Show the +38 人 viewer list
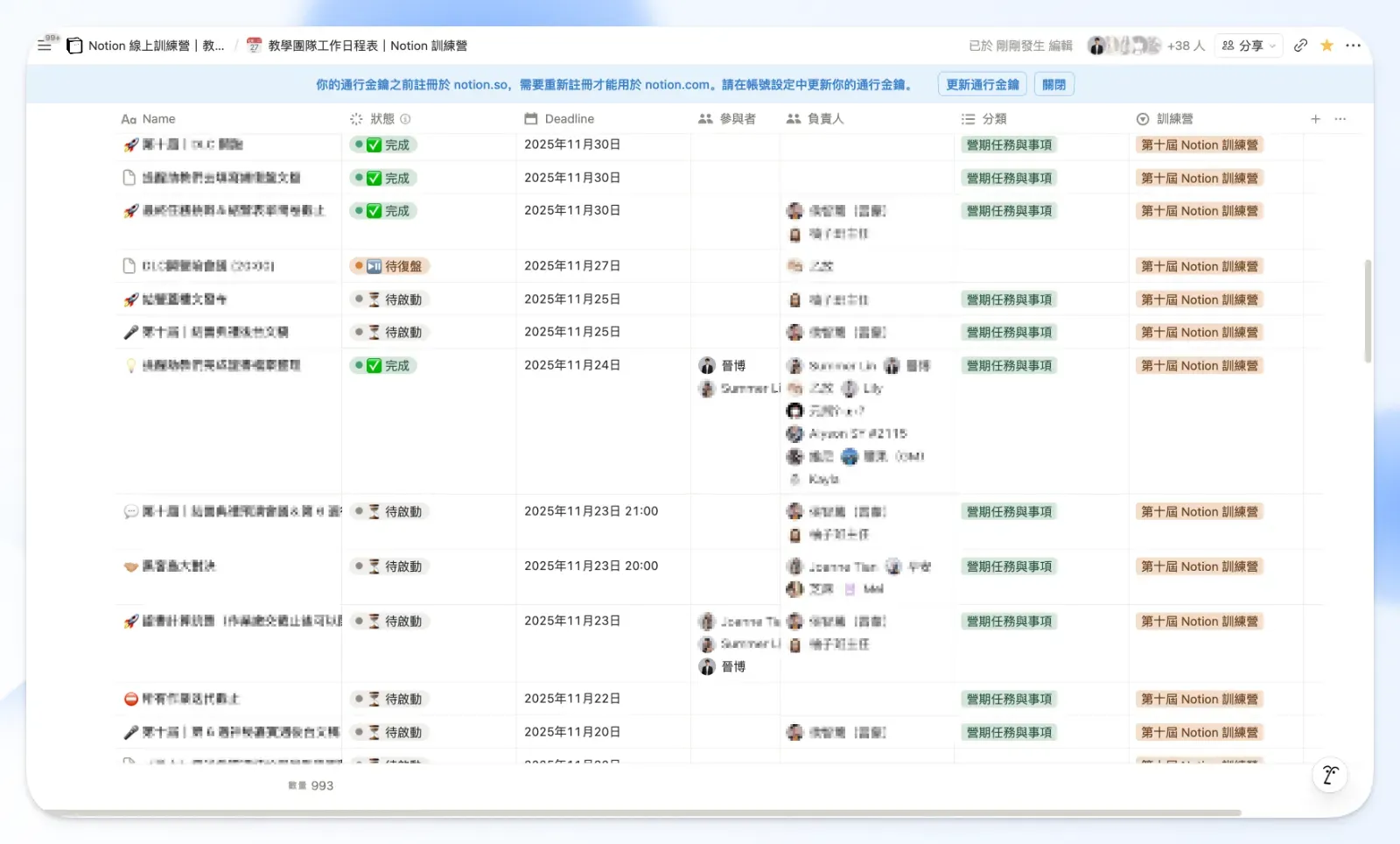 click(1186, 46)
